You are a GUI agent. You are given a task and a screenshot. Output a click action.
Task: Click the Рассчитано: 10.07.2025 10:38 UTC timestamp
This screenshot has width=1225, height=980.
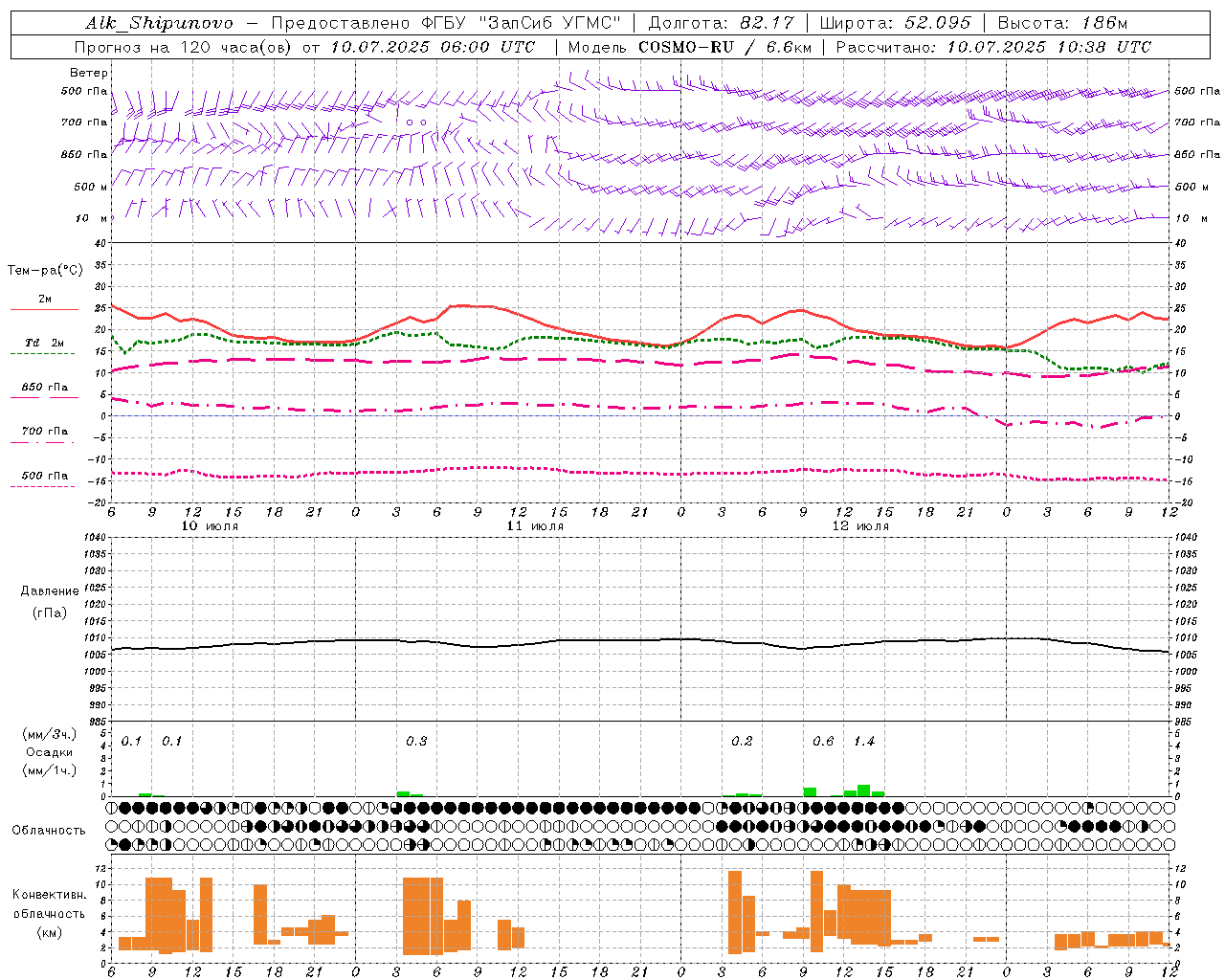coord(994,47)
